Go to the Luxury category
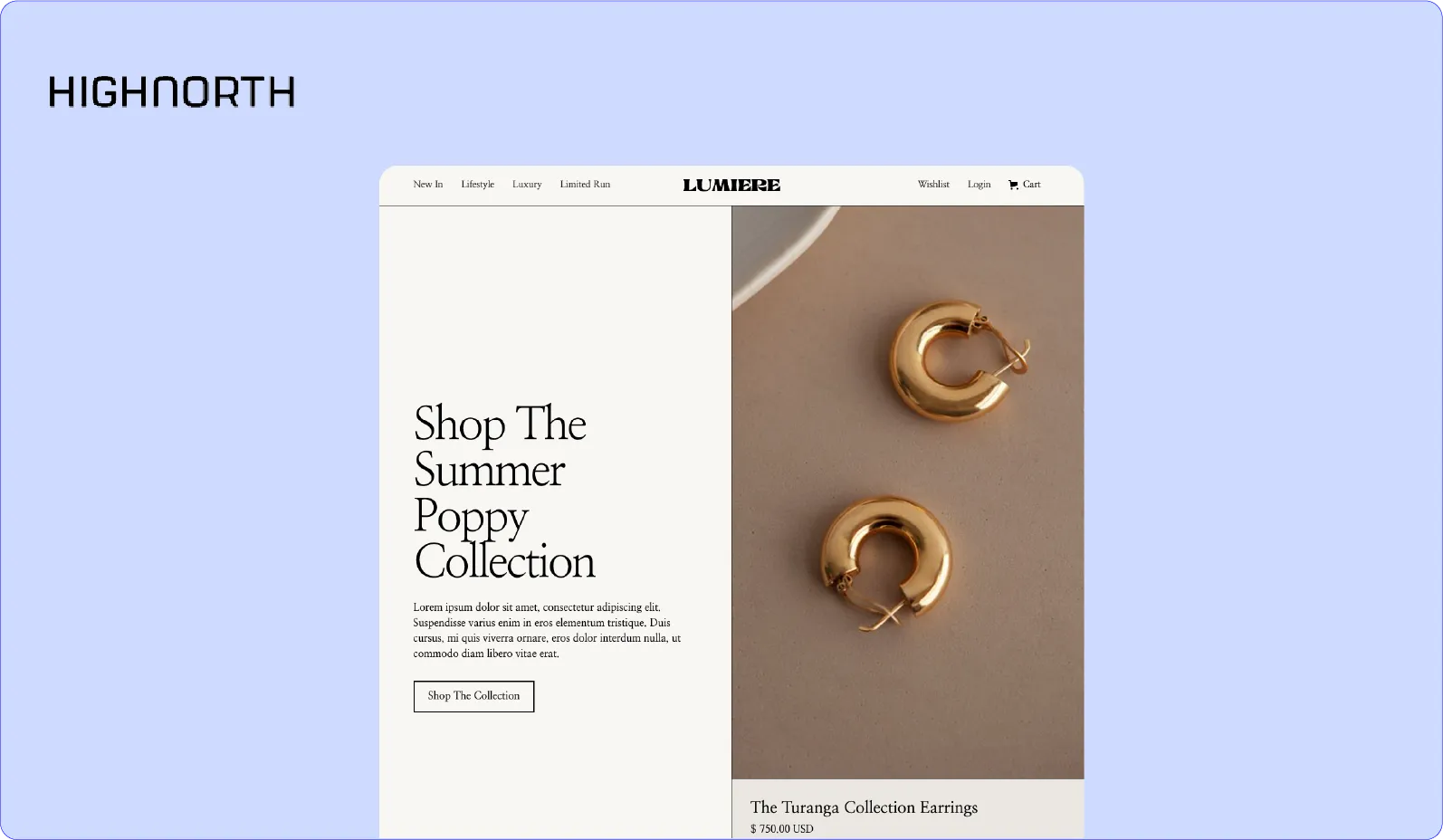The height and width of the screenshot is (840, 1443). click(x=527, y=184)
